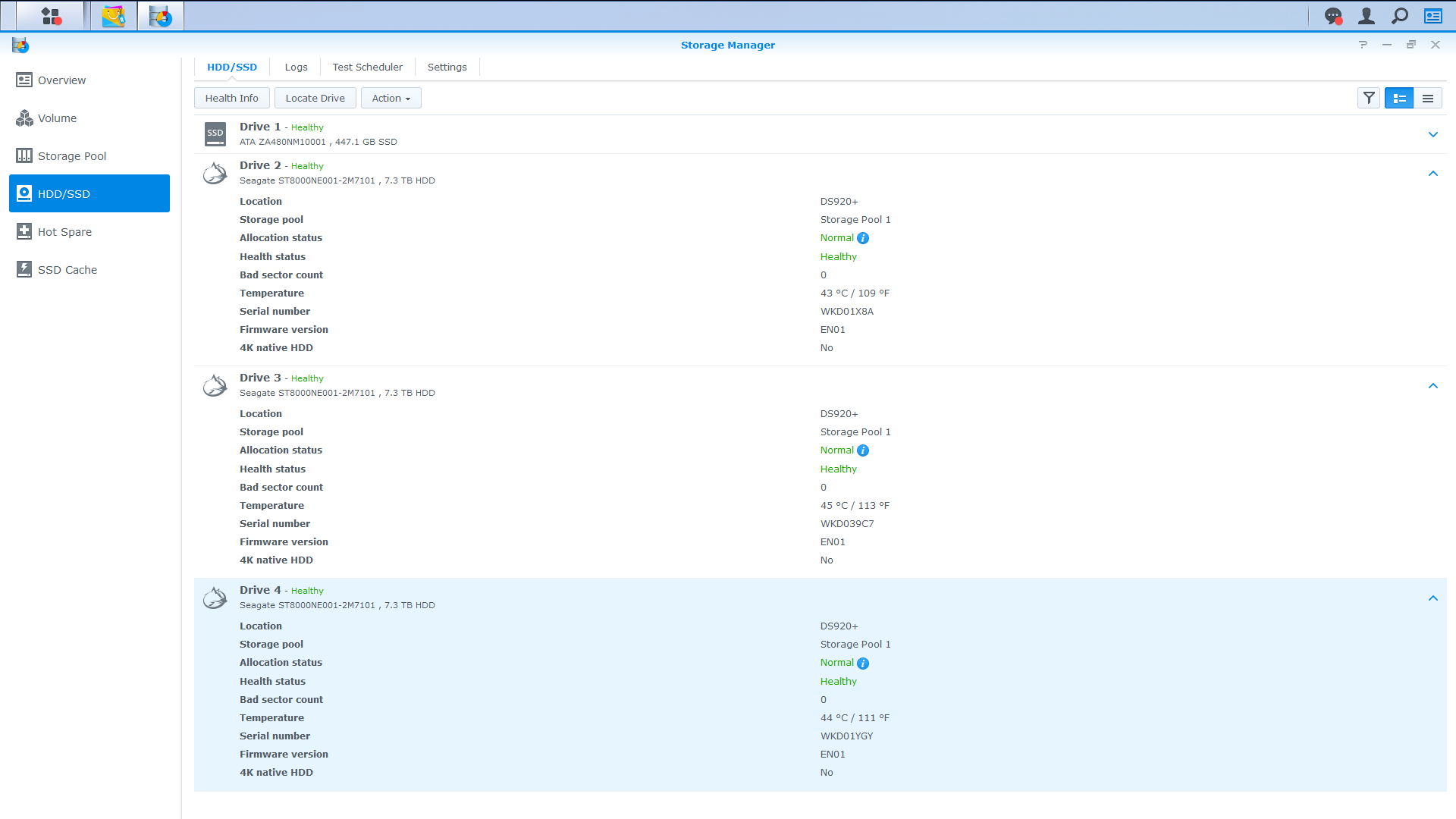Click the help question mark icon
Image resolution: width=1456 pixels, height=819 pixels.
click(x=1363, y=45)
